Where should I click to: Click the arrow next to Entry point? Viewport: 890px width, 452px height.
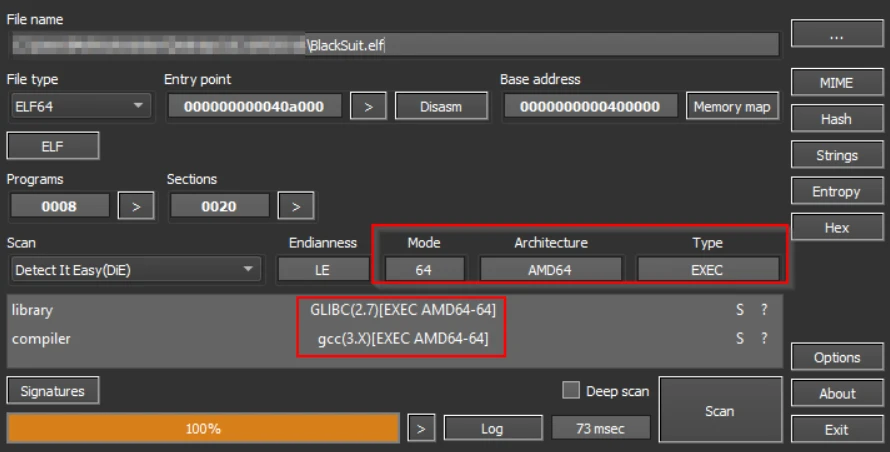tap(368, 106)
